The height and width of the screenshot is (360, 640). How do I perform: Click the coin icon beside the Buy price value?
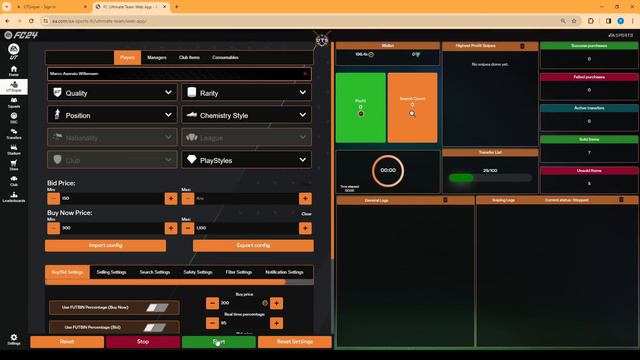pos(265,303)
